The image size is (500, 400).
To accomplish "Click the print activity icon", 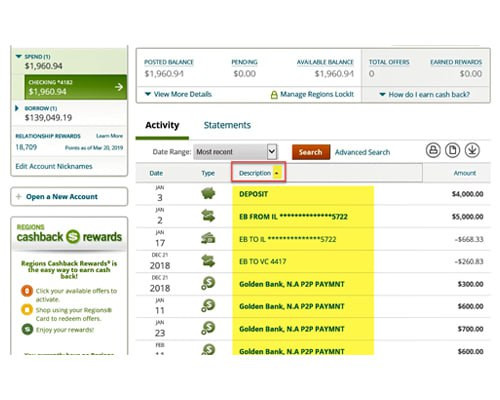I will pyautogui.click(x=433, y=150).
